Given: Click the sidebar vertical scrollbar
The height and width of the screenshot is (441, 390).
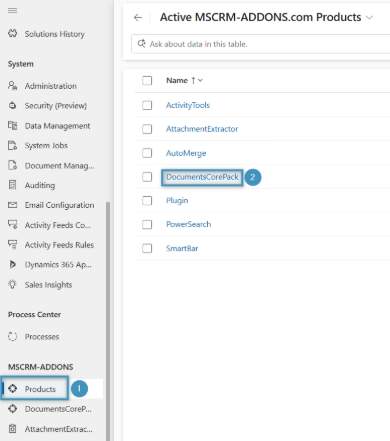Looking at the screenshot, I should coord(108,321).
